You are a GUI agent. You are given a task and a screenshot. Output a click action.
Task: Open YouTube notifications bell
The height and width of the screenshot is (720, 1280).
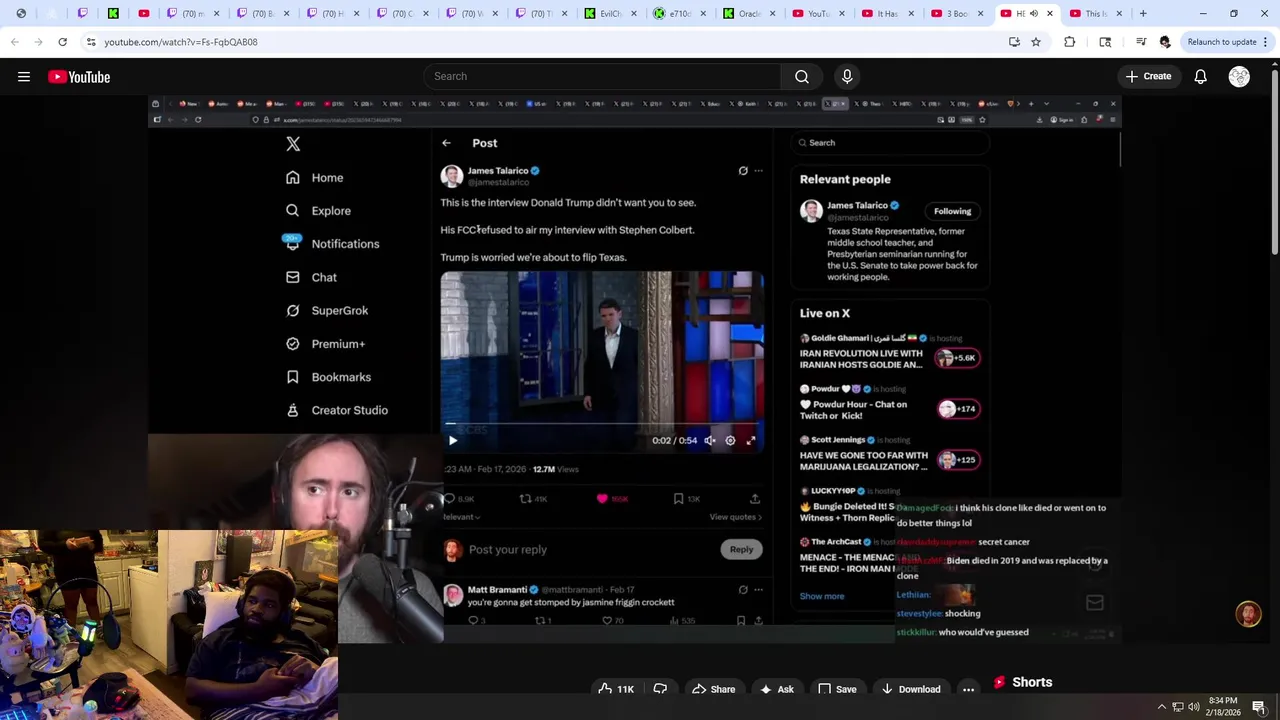[x=1200, y=77]
